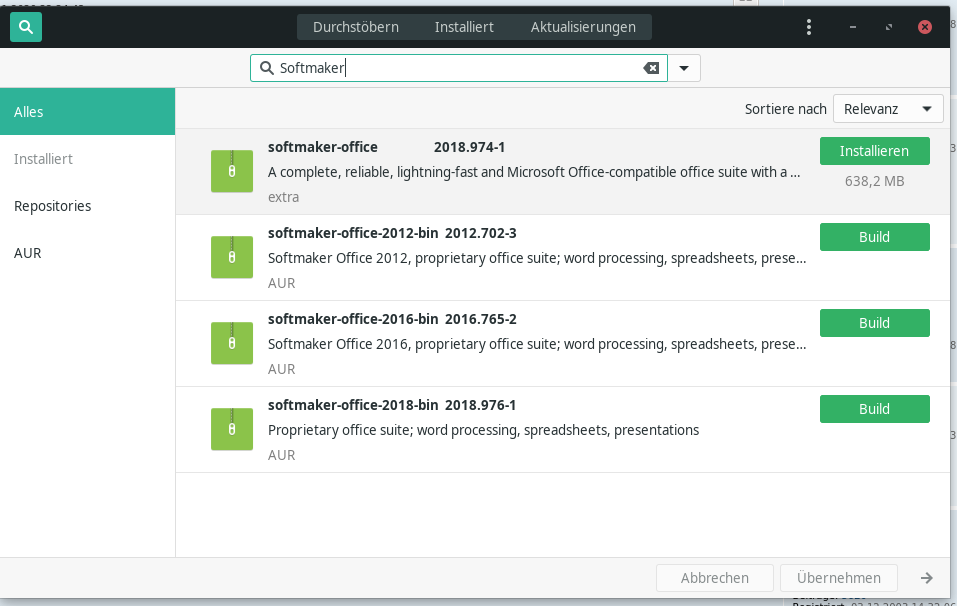Click the softmaker-office-2018-bin package icon
957x606 pixels.
(x=232, y=429)
